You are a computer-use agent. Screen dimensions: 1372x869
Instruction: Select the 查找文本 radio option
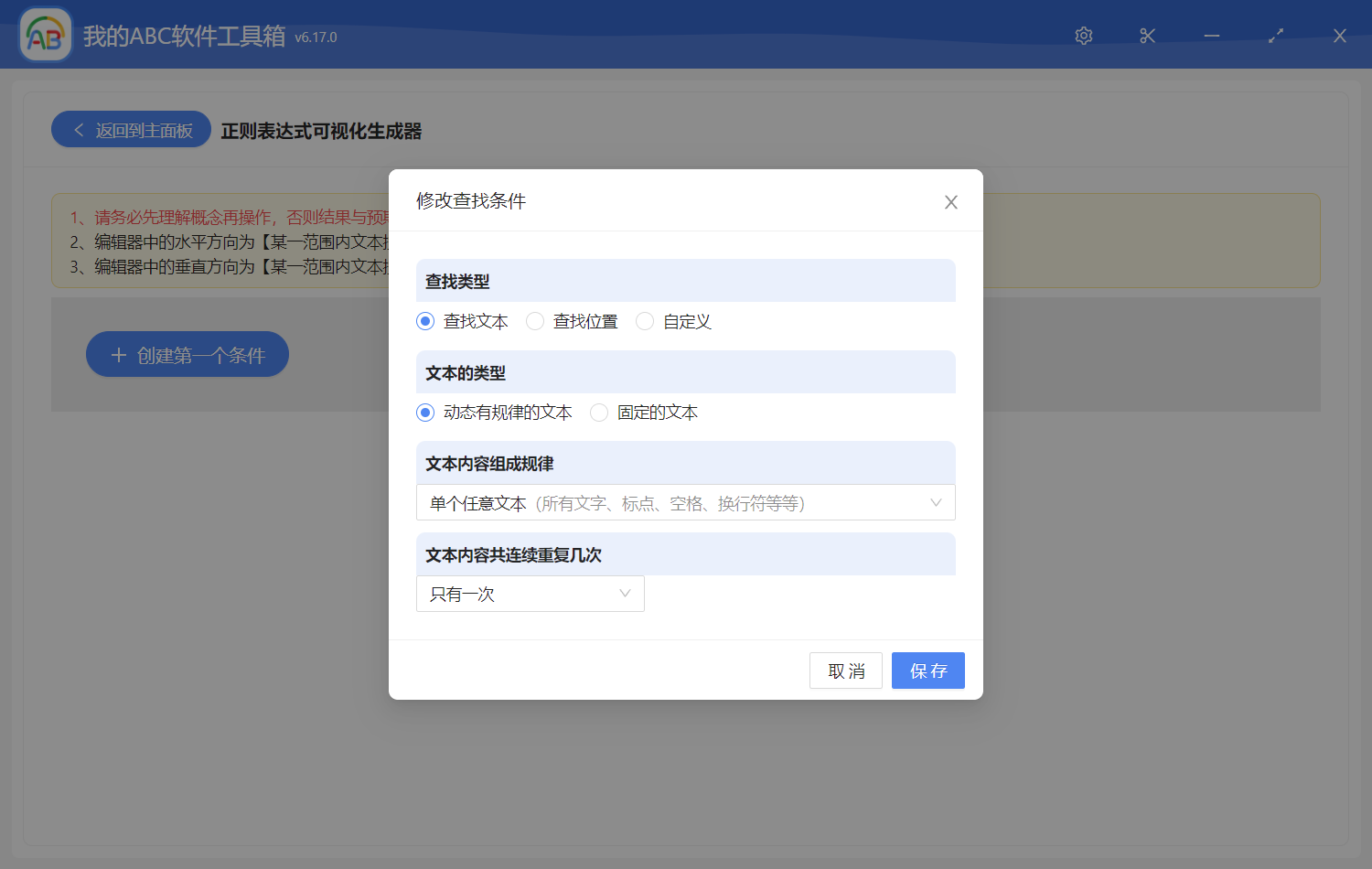click(x=425, y=321)
